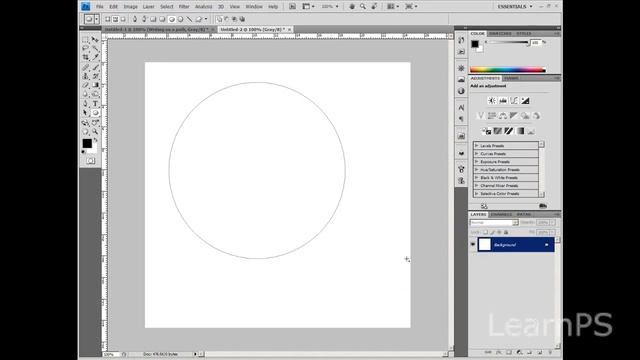Select the Path Selection tool
This screenshot has height=360, width=640.
[x=86, y=113]
